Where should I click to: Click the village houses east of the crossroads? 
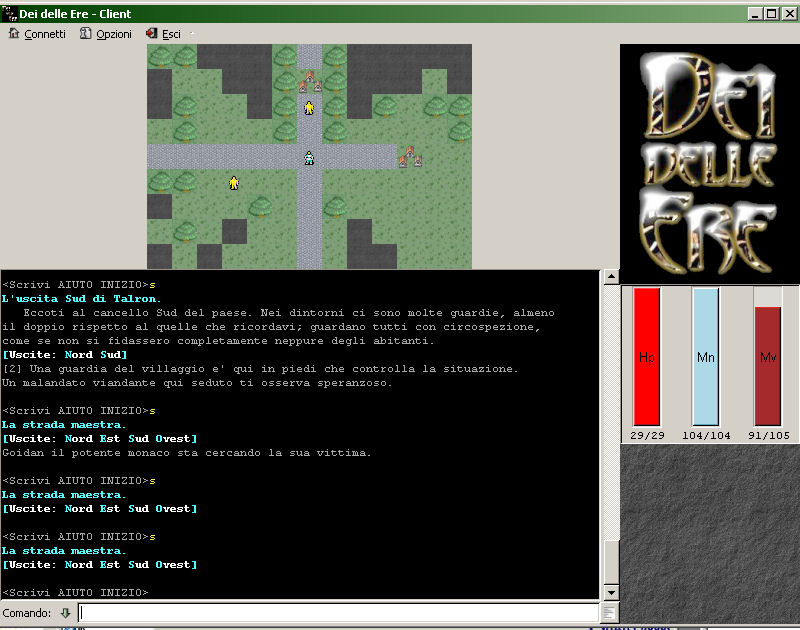[x=410, y=156]
